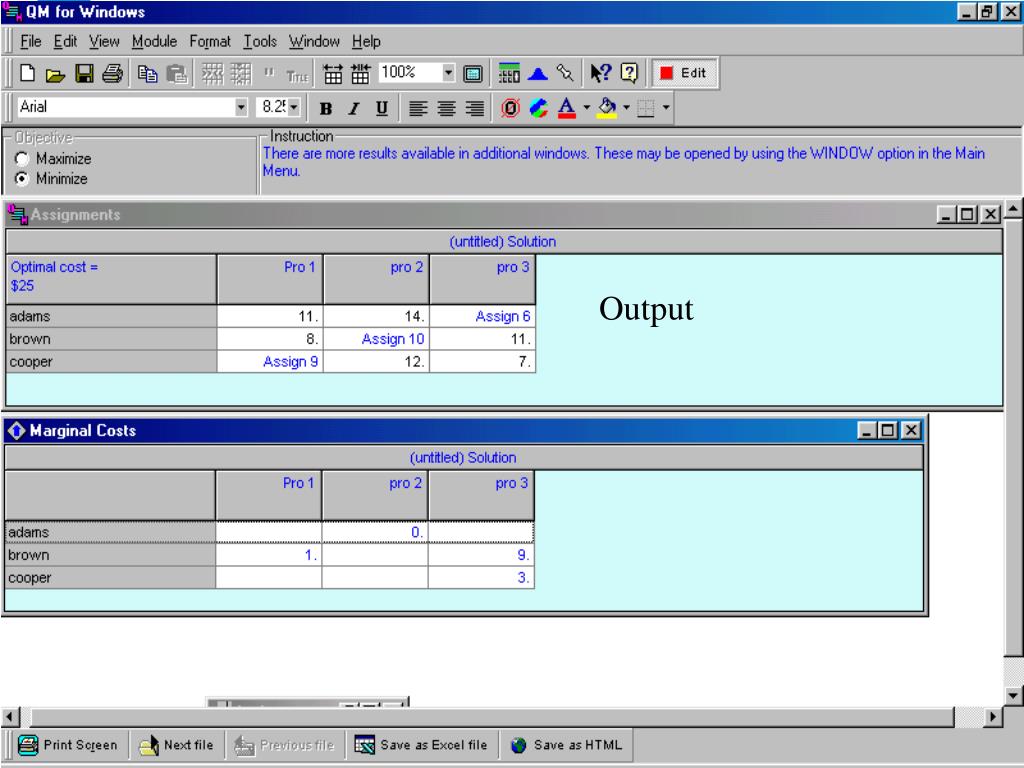The width and height of the screenshot is (1024, 768).
Task: Click the Edit button with red square
Action: tap(684, 73)
